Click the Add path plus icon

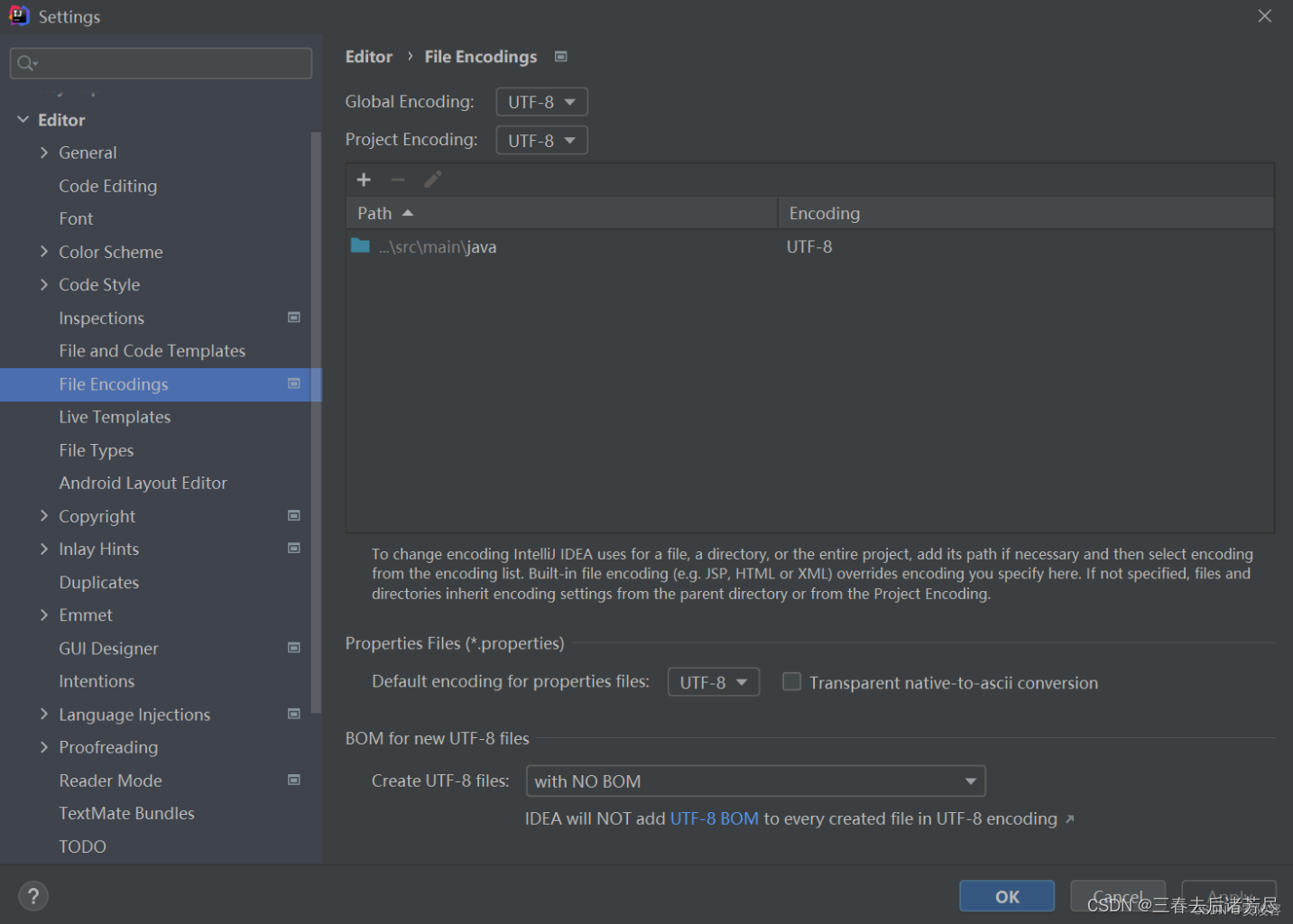(x=364, y=180)
